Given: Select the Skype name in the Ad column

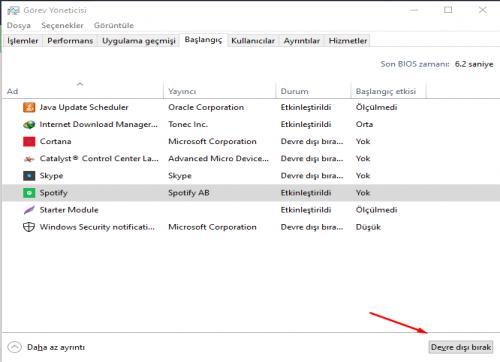Looking at the screenshot, I should coord(51,176).
